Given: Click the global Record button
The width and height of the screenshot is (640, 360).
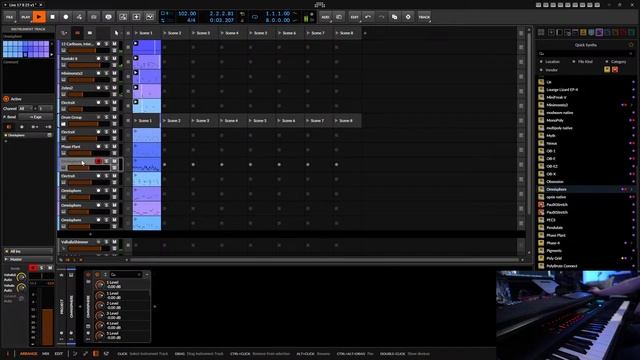Looking at the screenshot, I should pyautogui.click(x=66, y=17).
